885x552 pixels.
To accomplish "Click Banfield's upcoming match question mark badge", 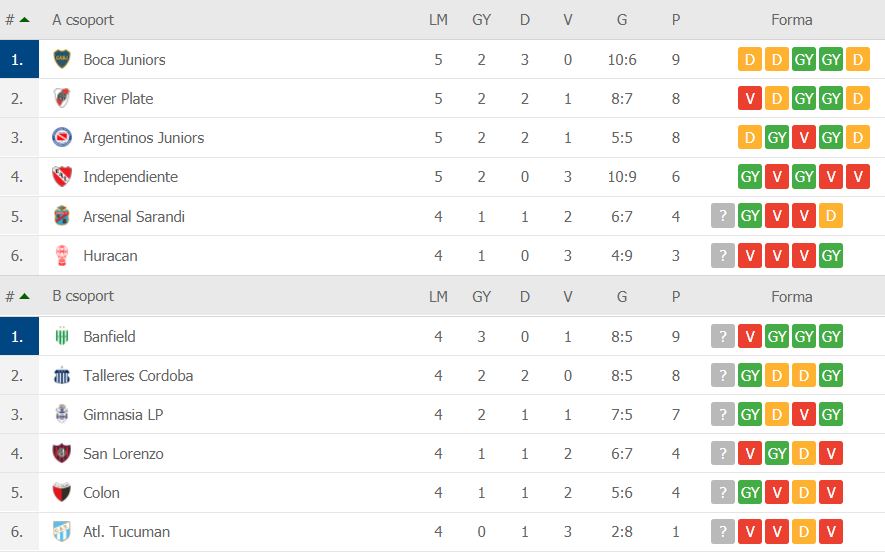I will point(722,336).
